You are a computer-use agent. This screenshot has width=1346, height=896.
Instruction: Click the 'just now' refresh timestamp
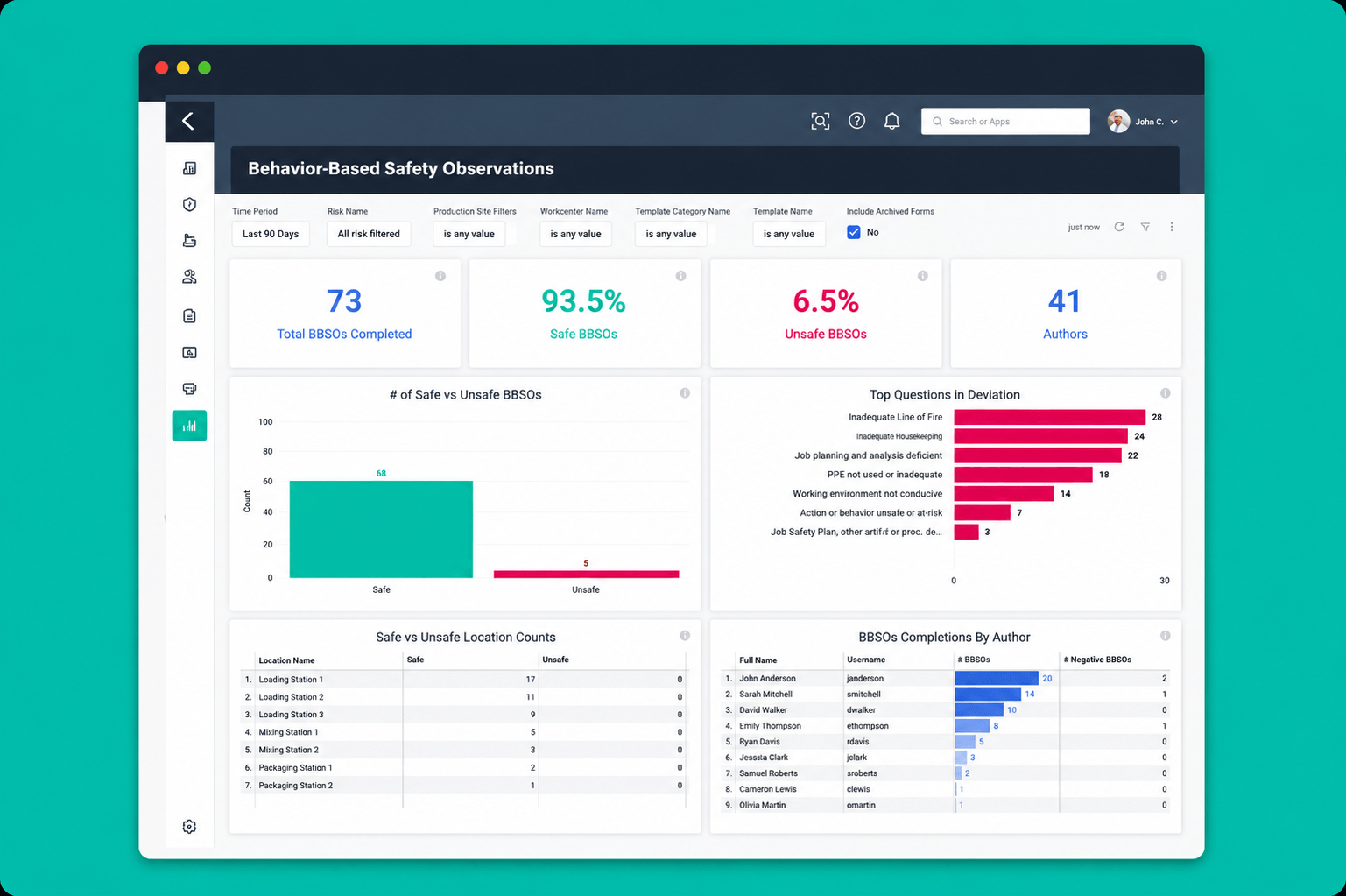coord(1083,228)
